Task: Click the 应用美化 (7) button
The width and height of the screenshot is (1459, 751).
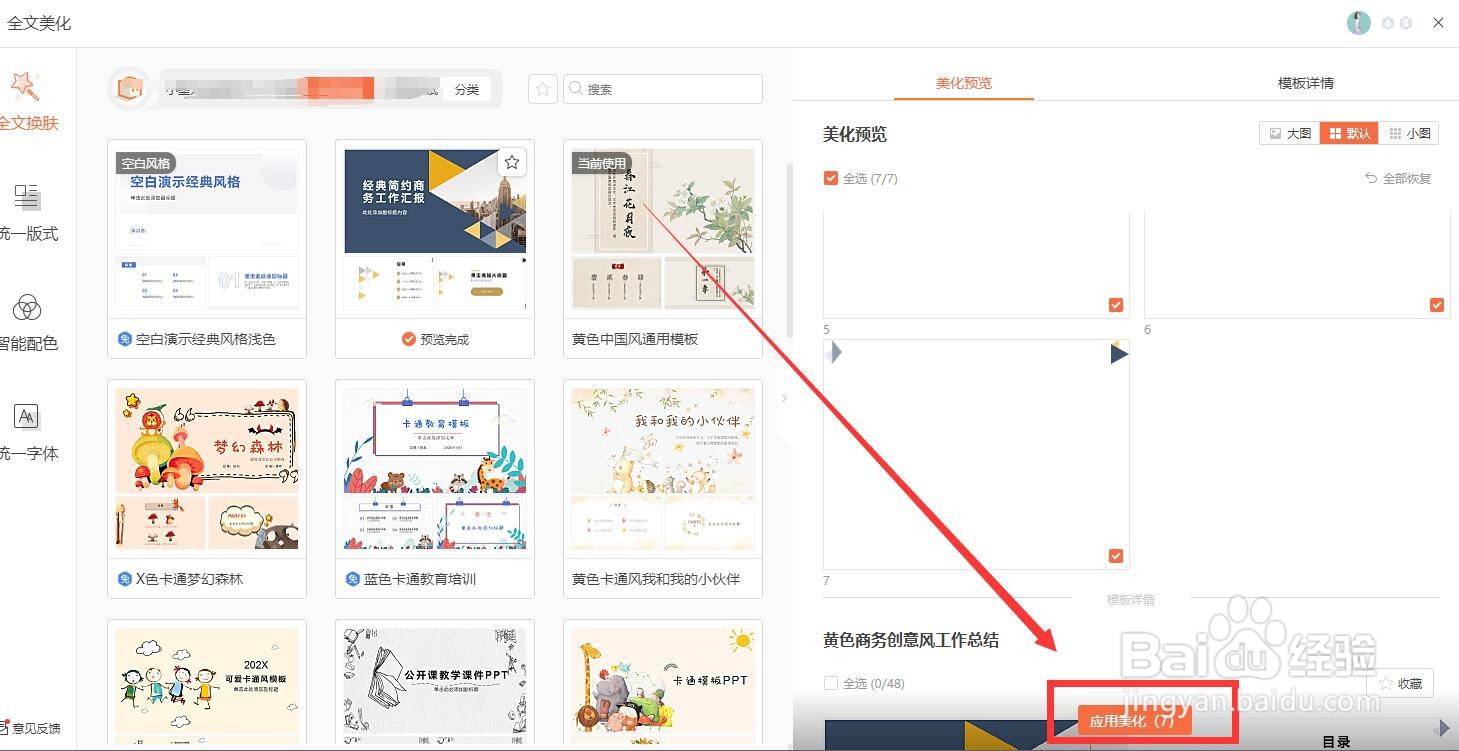Action: pyautogui.click(x=1135, y=720)
